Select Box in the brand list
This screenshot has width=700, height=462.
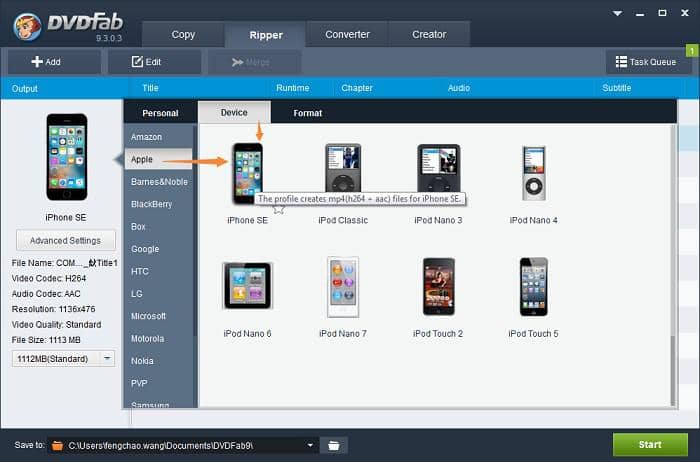coord(158,226)
